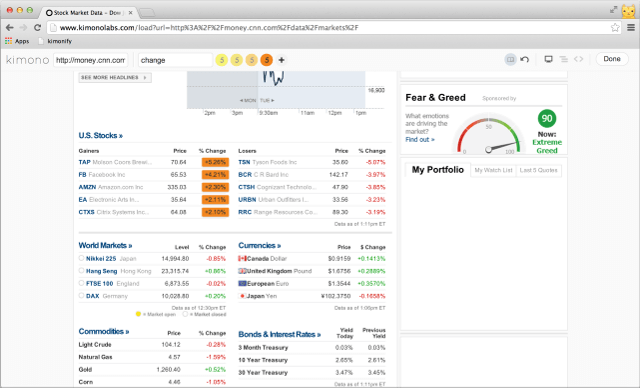The height and width of the screenshot is (388, 640).
Task: Select the first yellow property circle
Action: click(222, 60)
